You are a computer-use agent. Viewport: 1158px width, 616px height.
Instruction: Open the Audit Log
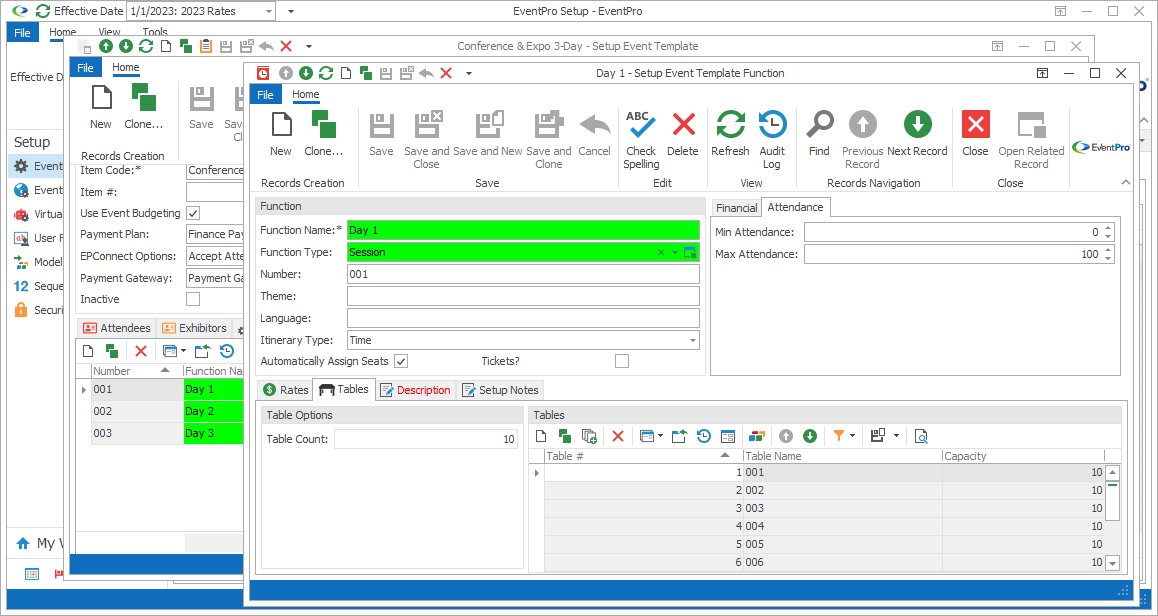[772, 125]
